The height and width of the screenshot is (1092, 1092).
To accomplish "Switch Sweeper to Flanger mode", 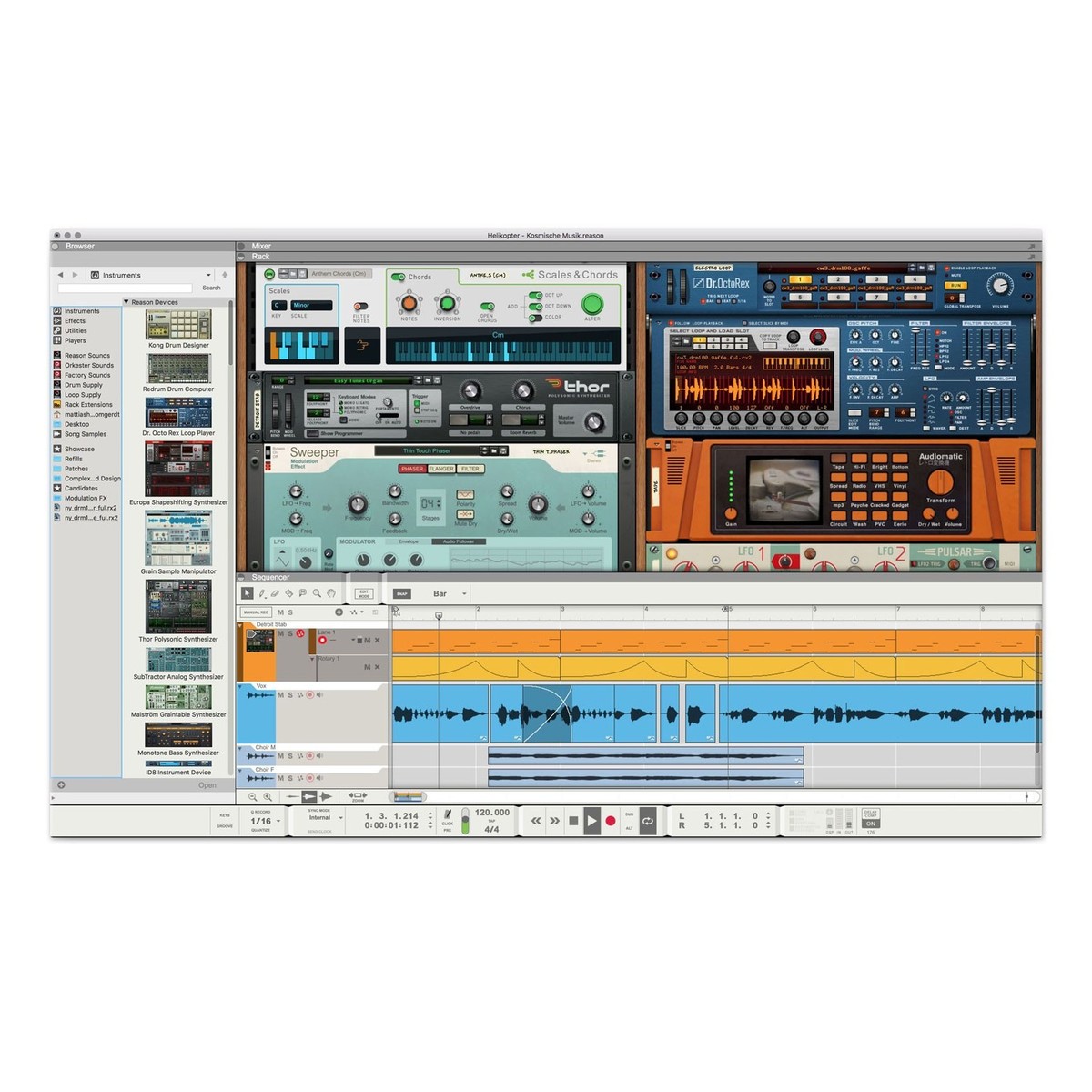I will click(441, 469).
